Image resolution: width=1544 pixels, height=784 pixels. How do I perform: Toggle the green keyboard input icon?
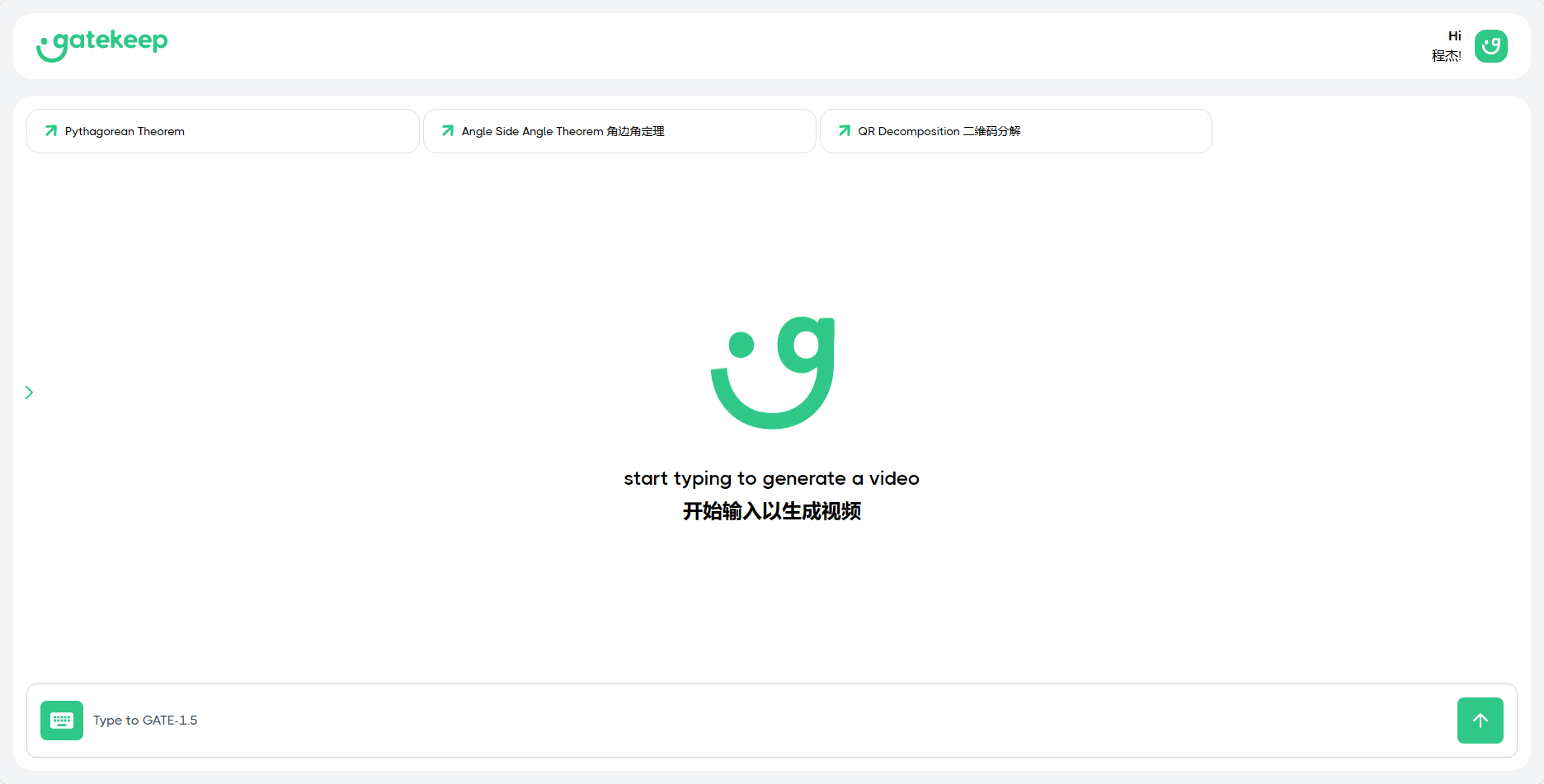coord(62,721)
